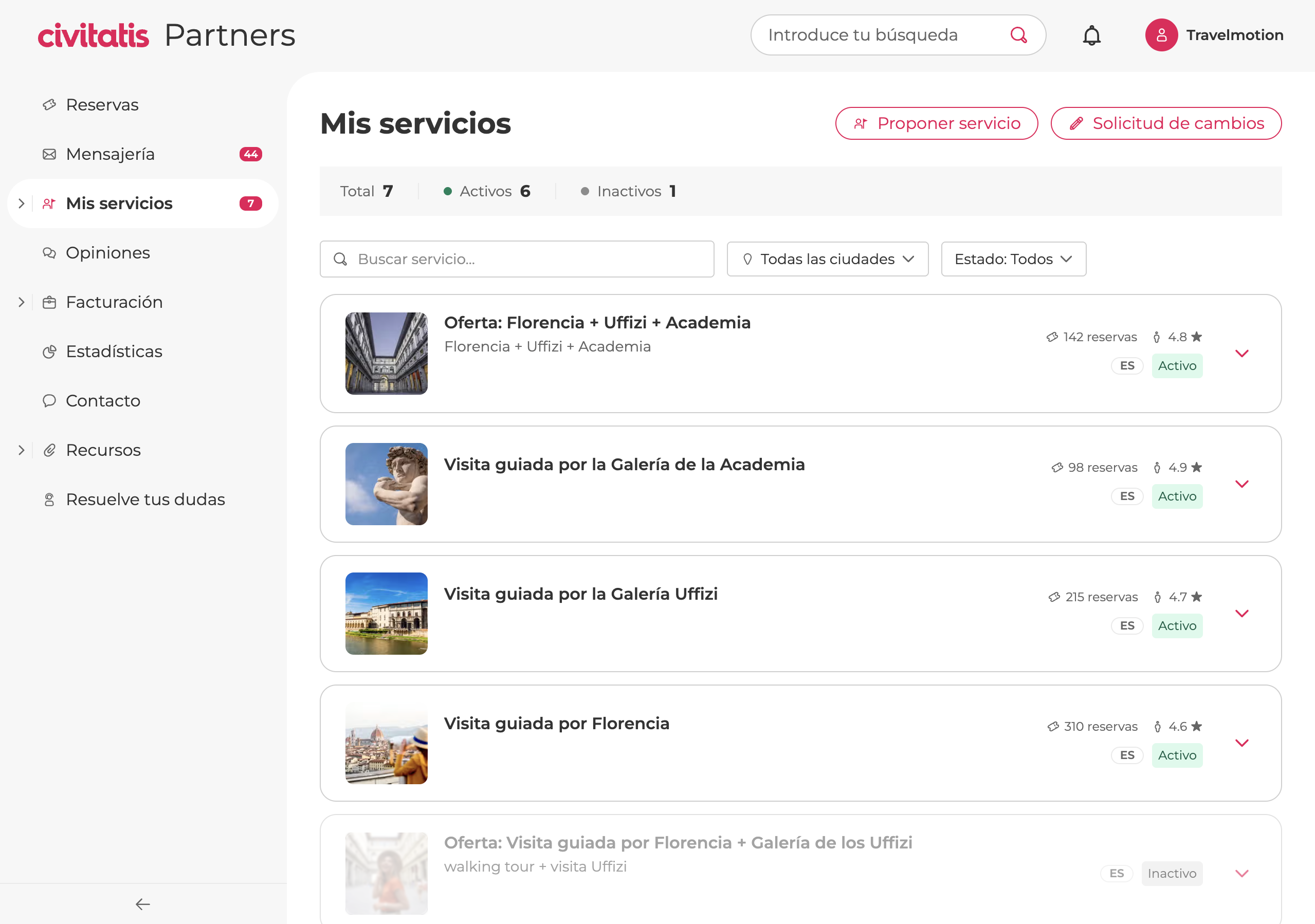The width and height of the screenshot is (1315, 924).
Task: Click the 44 badge on Mensajería
Action: point(251,154)
